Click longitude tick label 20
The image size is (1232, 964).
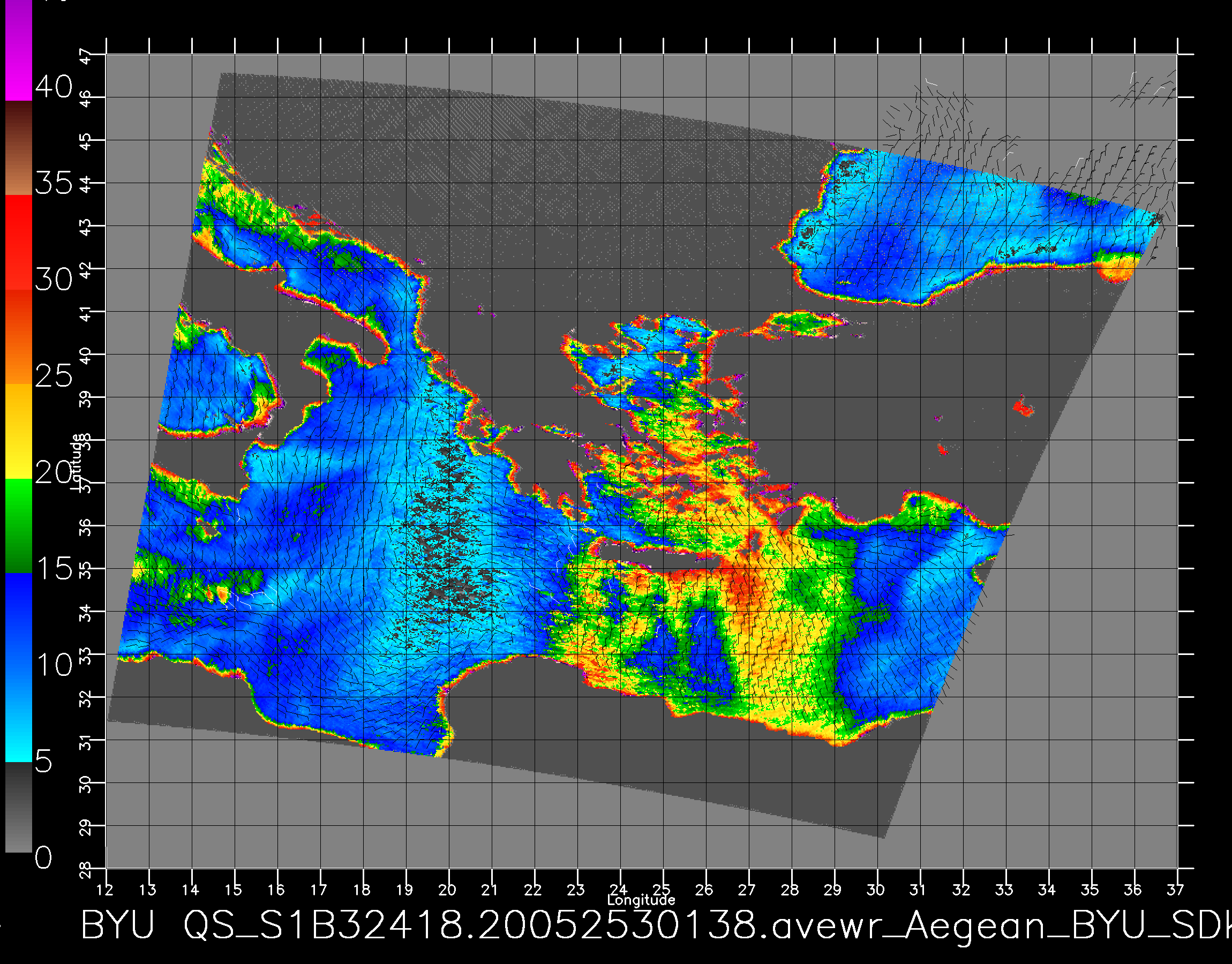point(447,890)
